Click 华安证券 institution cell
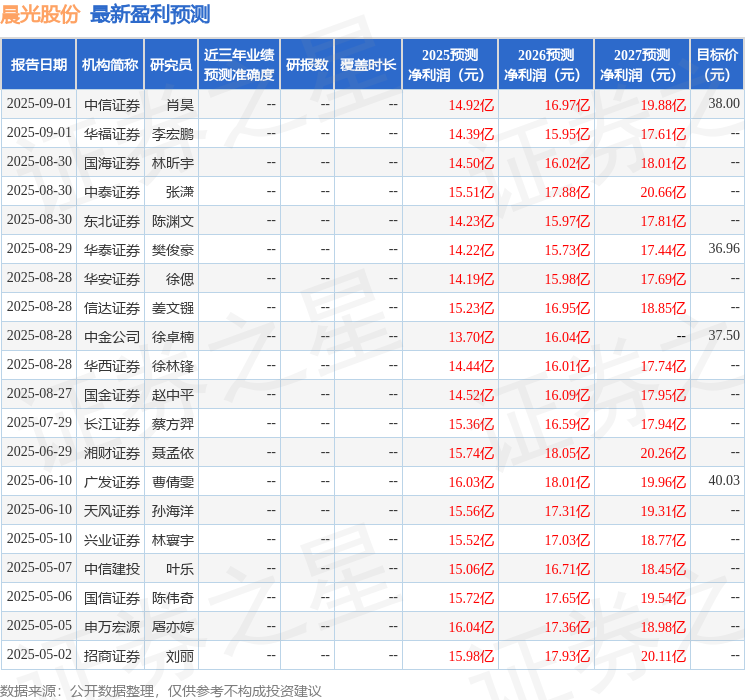Viewport: 745px width, 700px height. coord(112,279)
